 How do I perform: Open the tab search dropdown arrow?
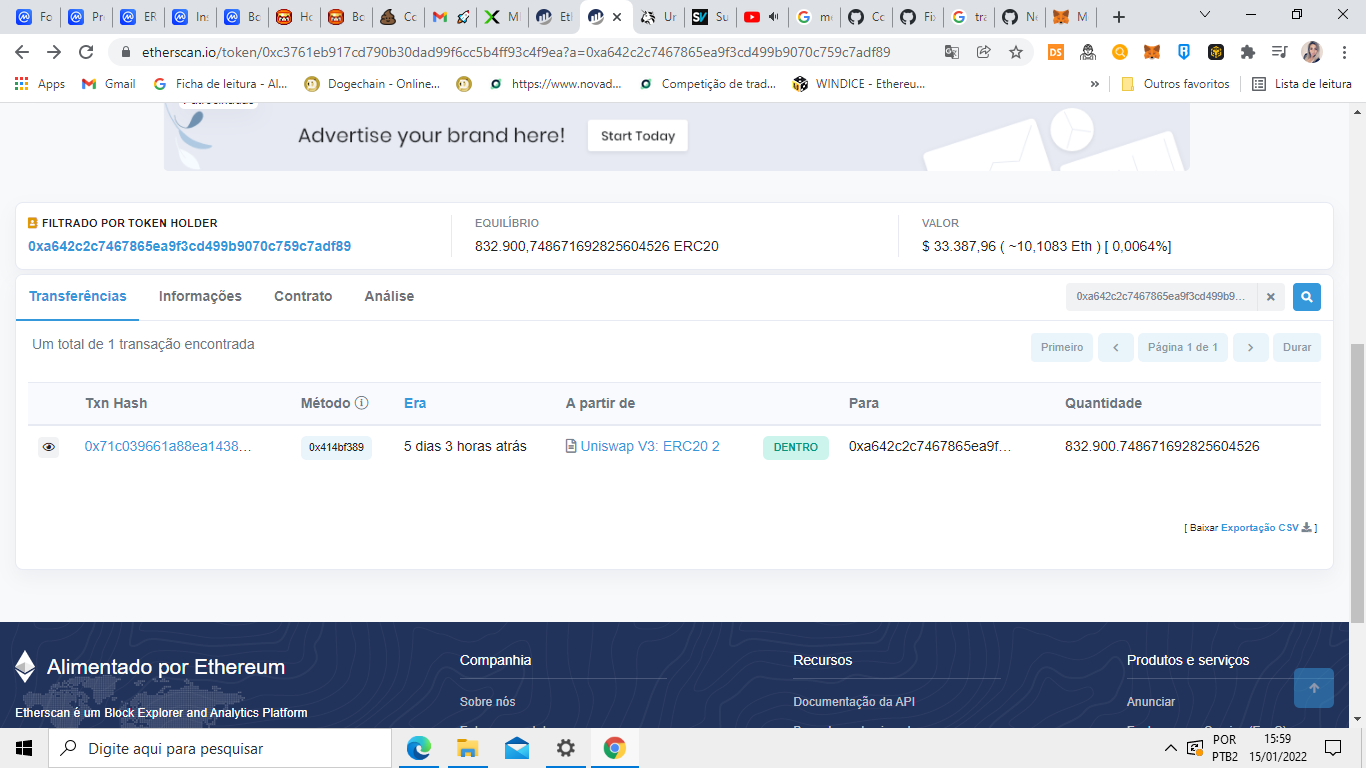pyautogui.click(x=1203, y=16)
